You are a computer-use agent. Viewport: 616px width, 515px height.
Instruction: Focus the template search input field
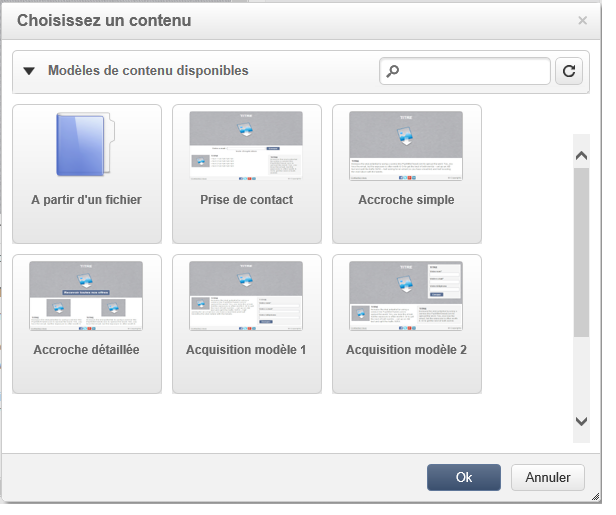click(465, 71)
